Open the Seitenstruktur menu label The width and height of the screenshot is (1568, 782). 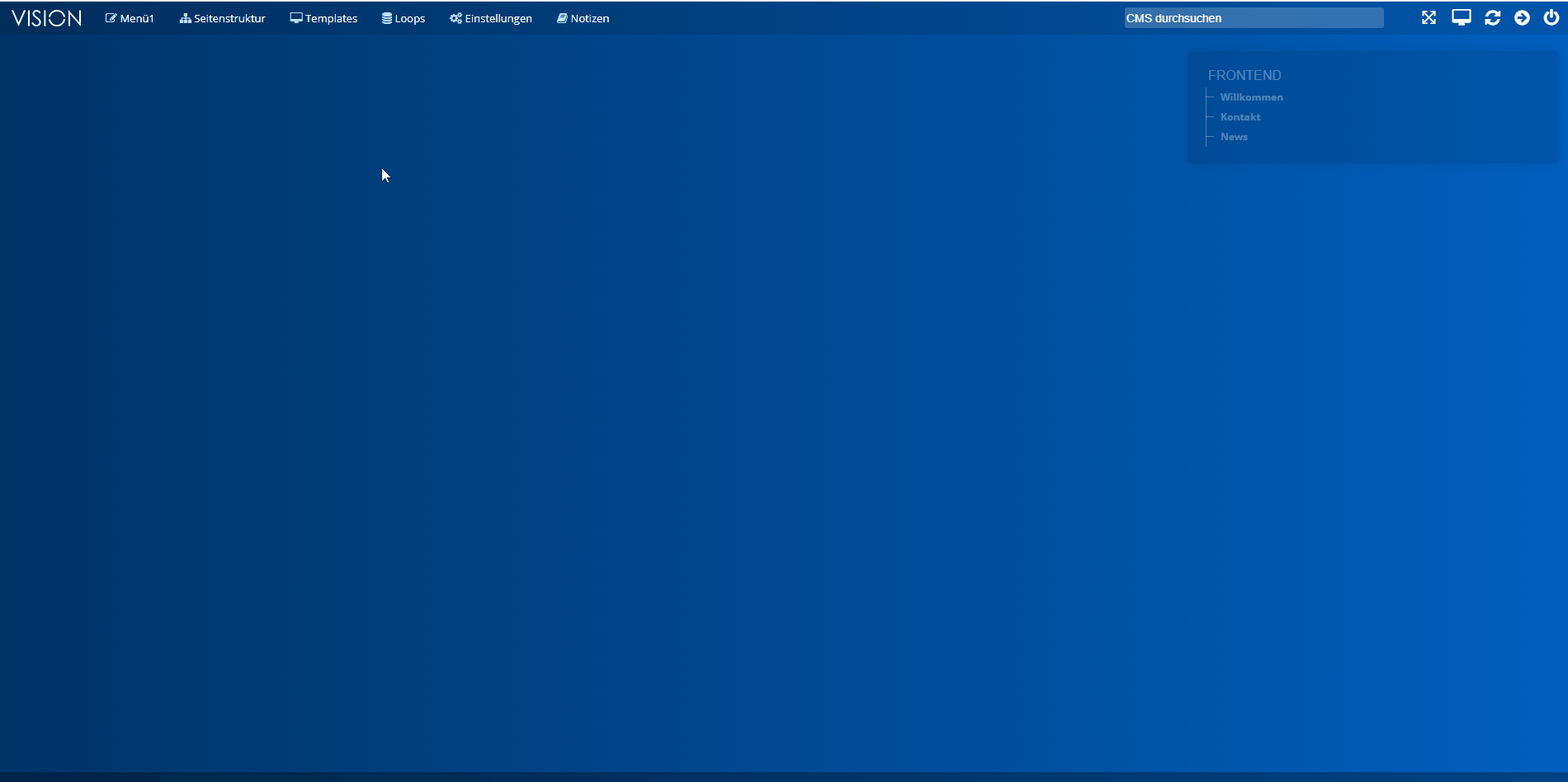click(x=229, y=18)
